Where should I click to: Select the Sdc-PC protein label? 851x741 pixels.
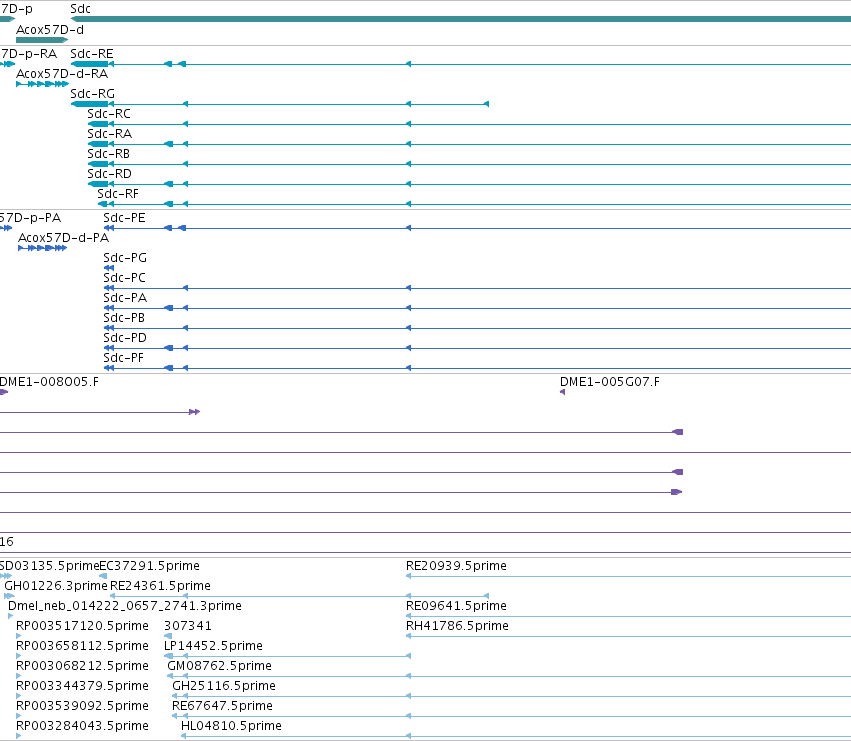click(124, 278)
